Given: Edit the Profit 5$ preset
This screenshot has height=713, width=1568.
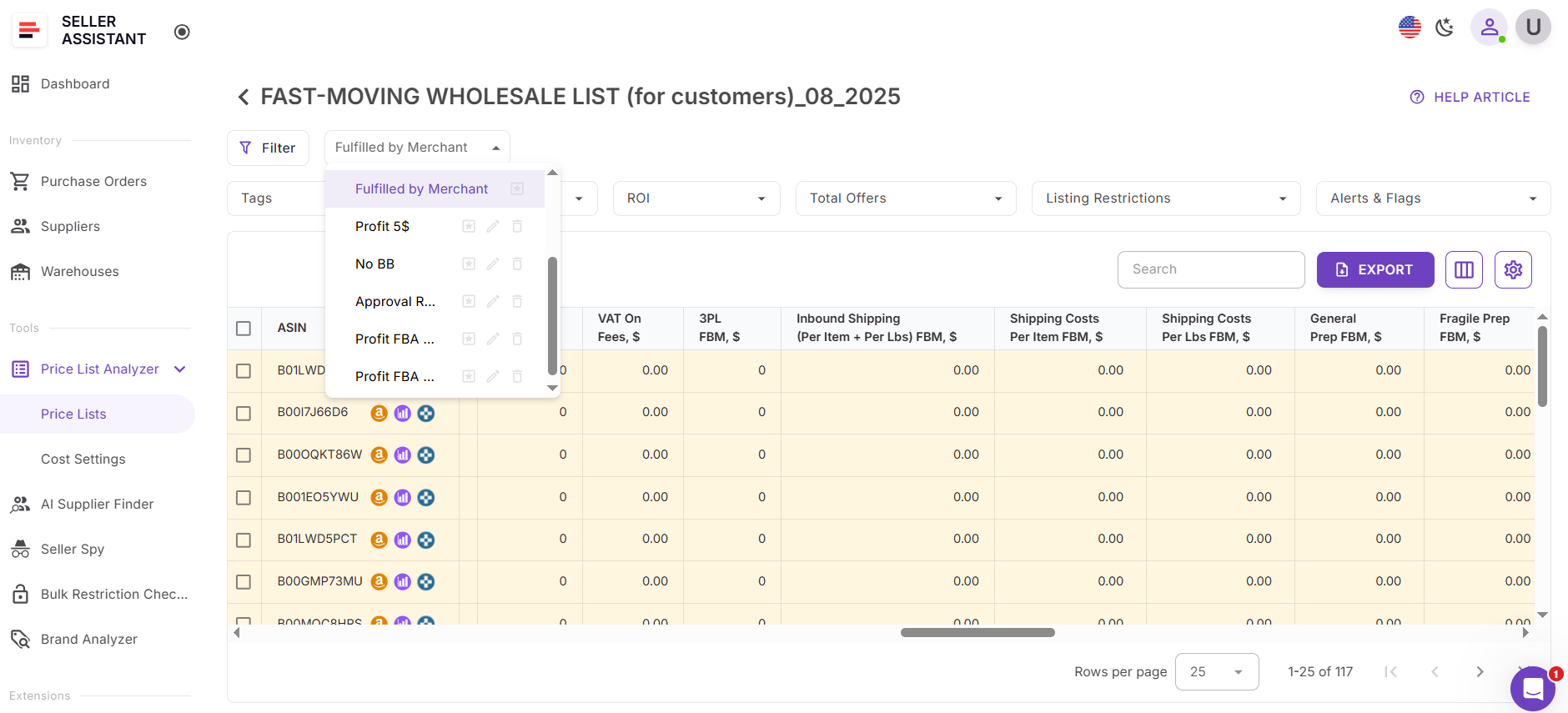Looking at the screenshot, I should point(493,226).
